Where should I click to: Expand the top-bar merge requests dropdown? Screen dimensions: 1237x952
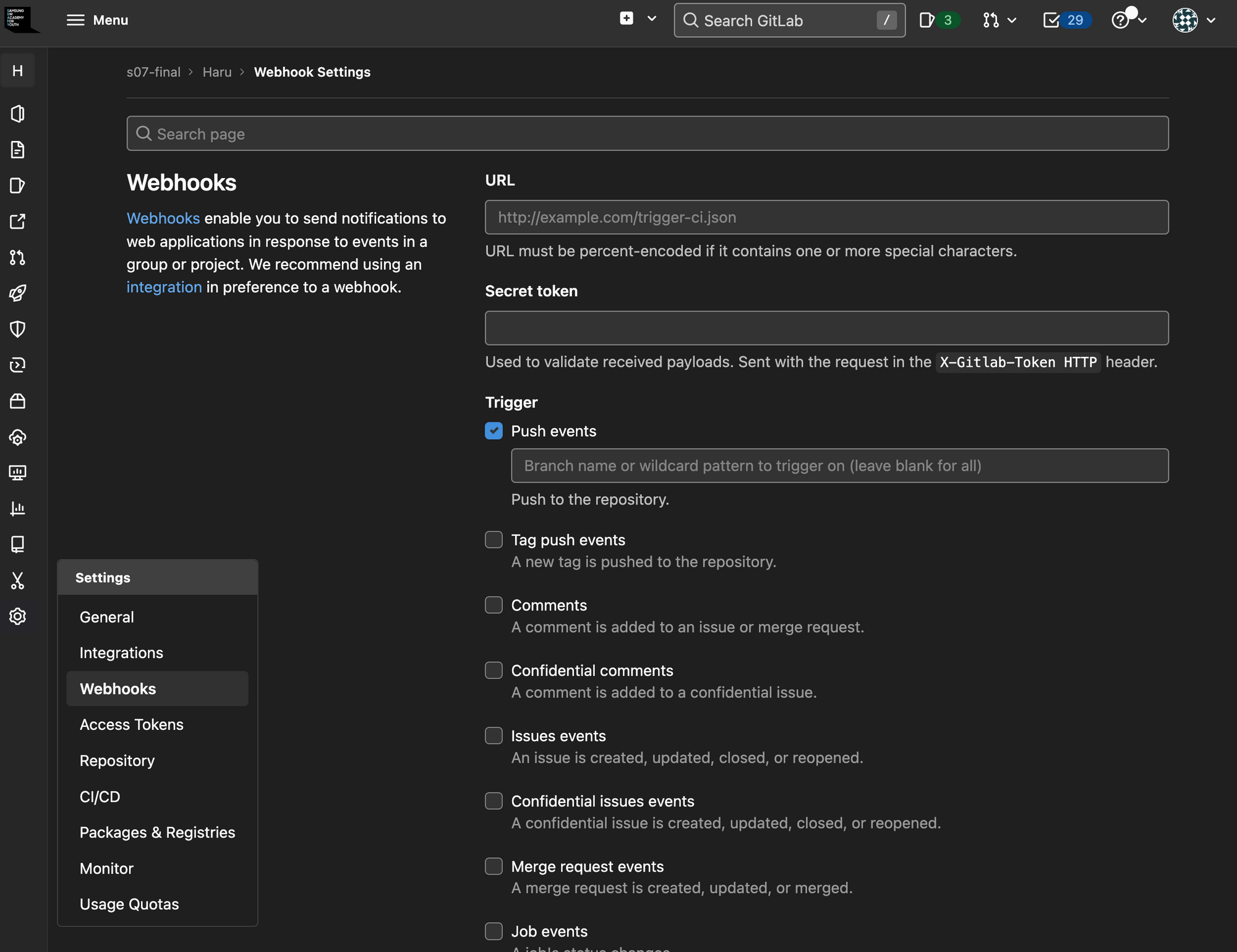point(999,20)
